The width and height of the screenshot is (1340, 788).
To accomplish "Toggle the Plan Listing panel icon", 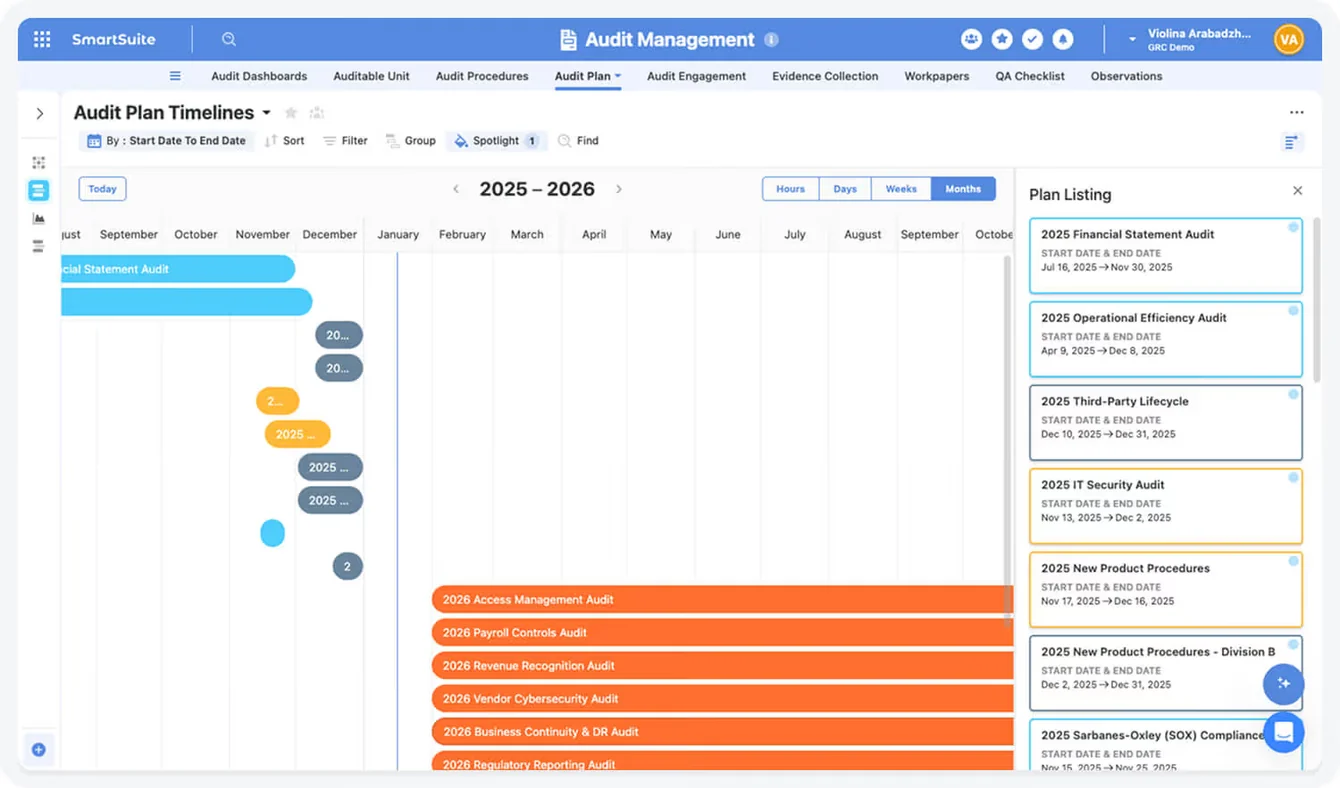I will click(1292, 142).
